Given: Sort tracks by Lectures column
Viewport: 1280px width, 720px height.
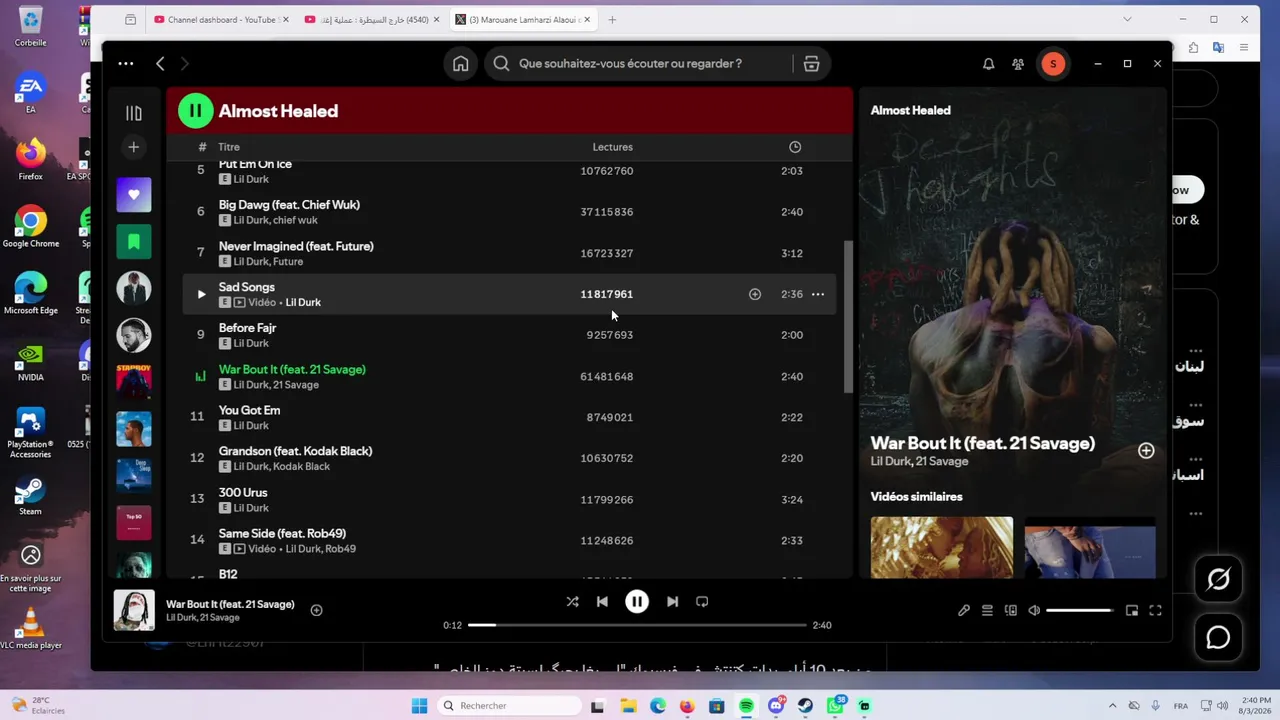Looking at the screenshot, I should 612,147.
